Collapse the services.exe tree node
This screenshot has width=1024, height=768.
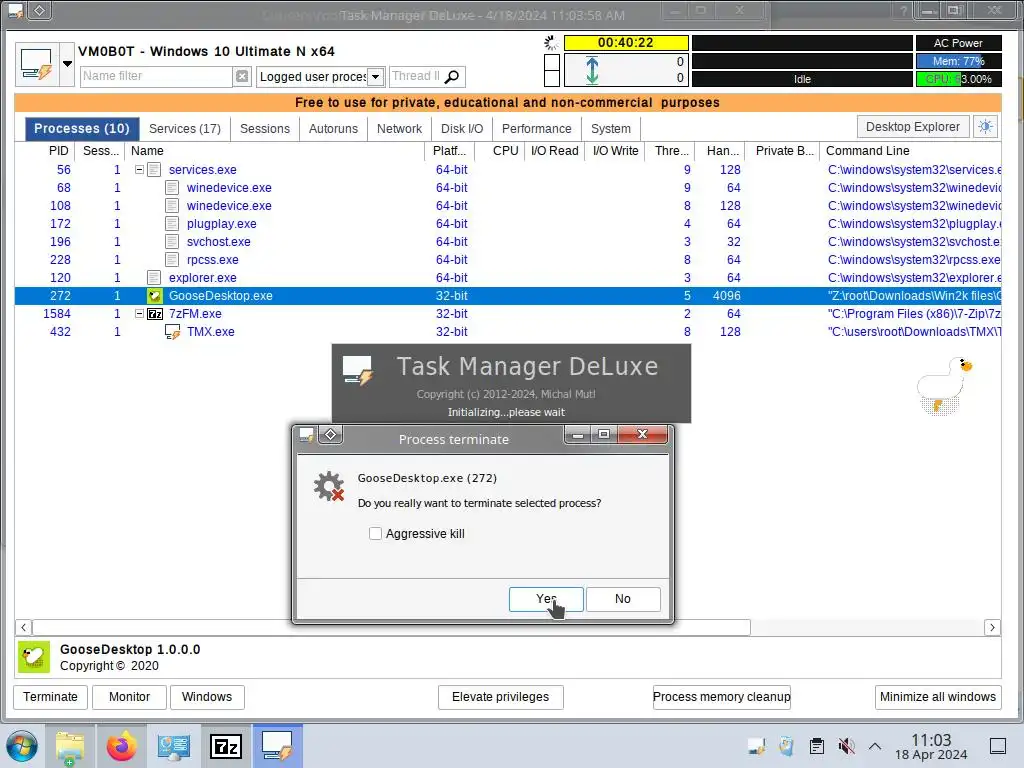(139, 169)
